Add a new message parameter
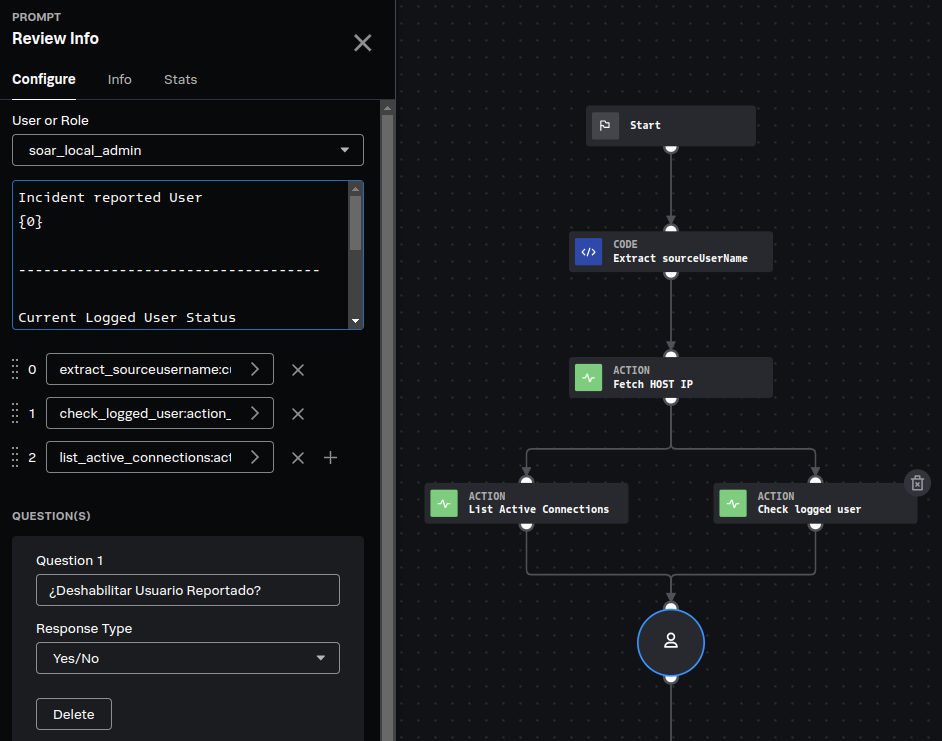 [x=331, y=457]
